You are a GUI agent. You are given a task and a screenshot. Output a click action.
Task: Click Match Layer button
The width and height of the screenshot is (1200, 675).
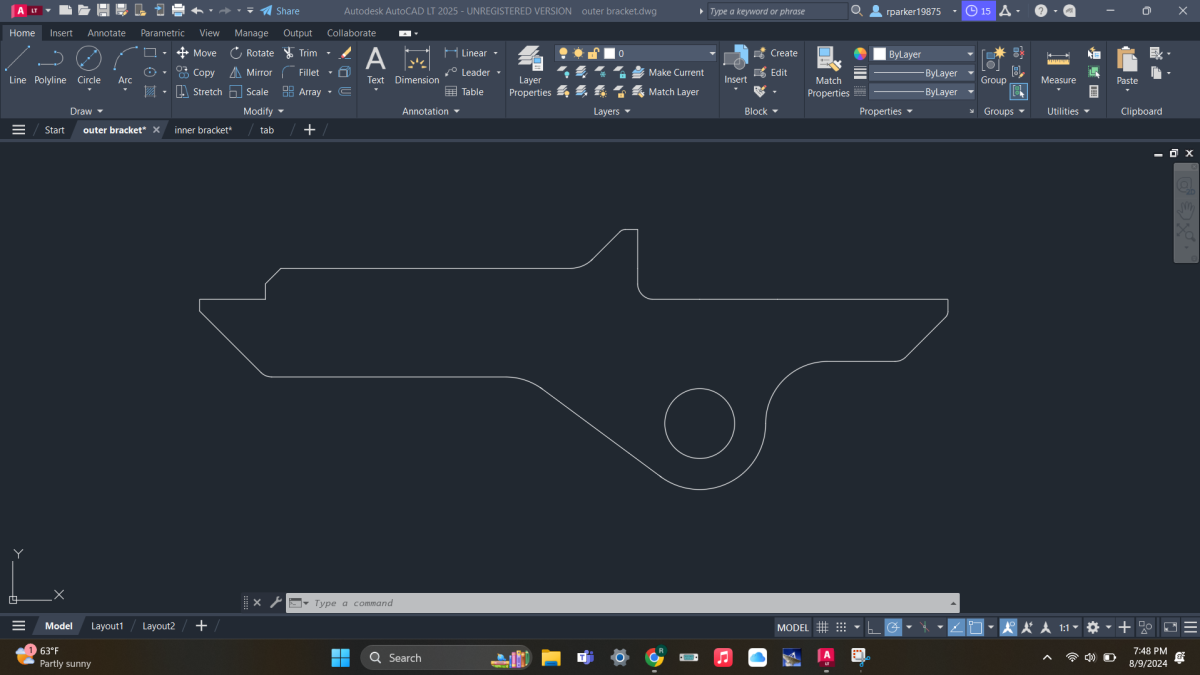(x=665, y=91)
